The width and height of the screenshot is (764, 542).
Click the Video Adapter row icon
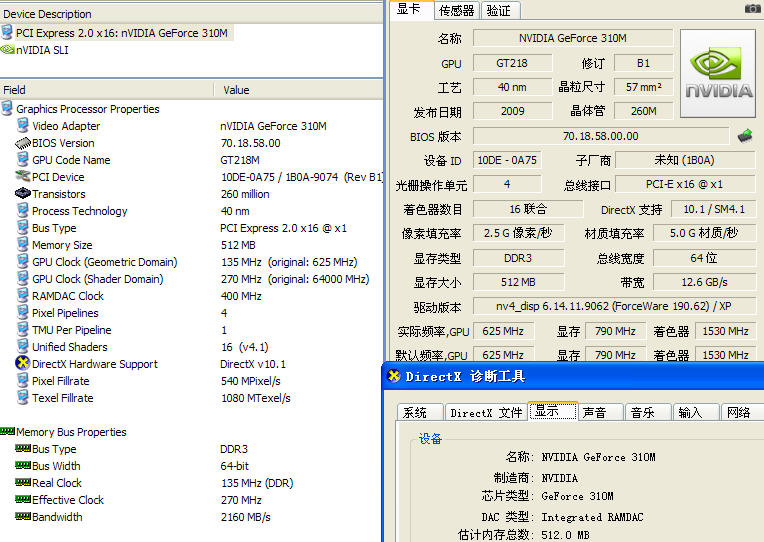(x=22, y=126)
